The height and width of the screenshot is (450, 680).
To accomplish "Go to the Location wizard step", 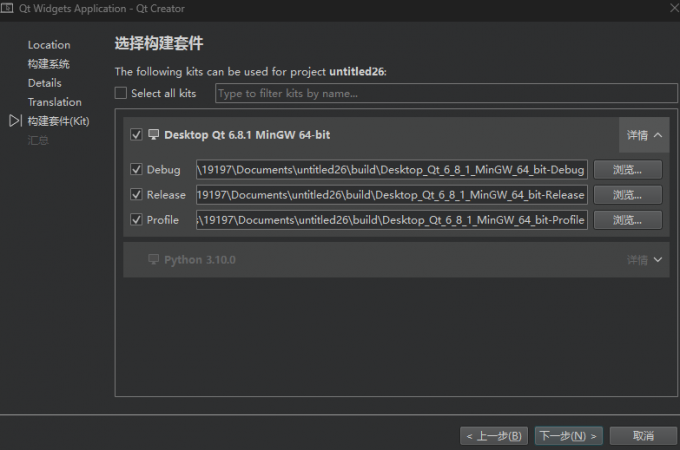I will pos(49,45).
